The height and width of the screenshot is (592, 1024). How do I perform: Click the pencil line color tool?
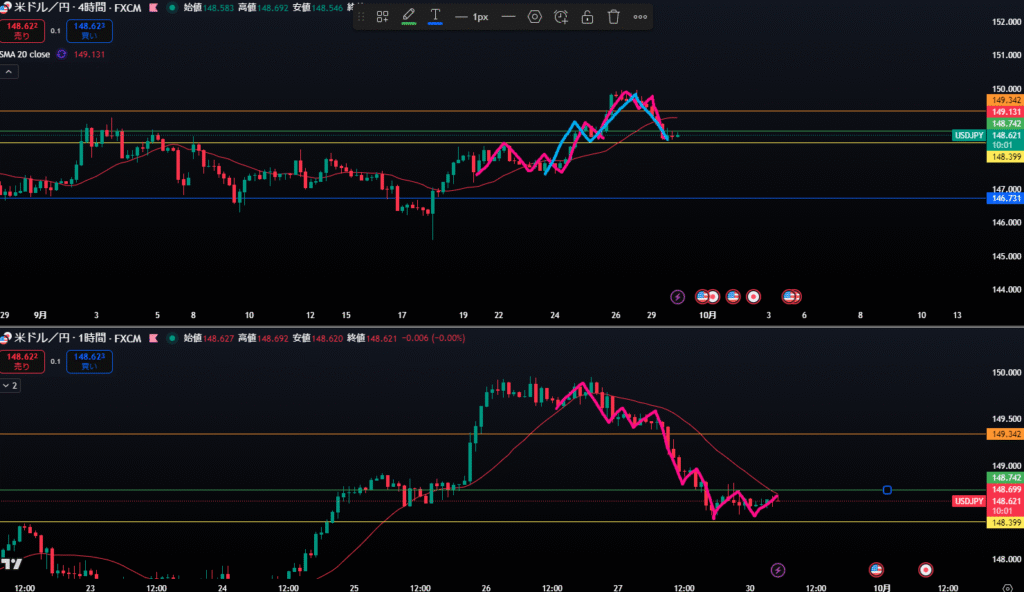[x=408, y=17]
